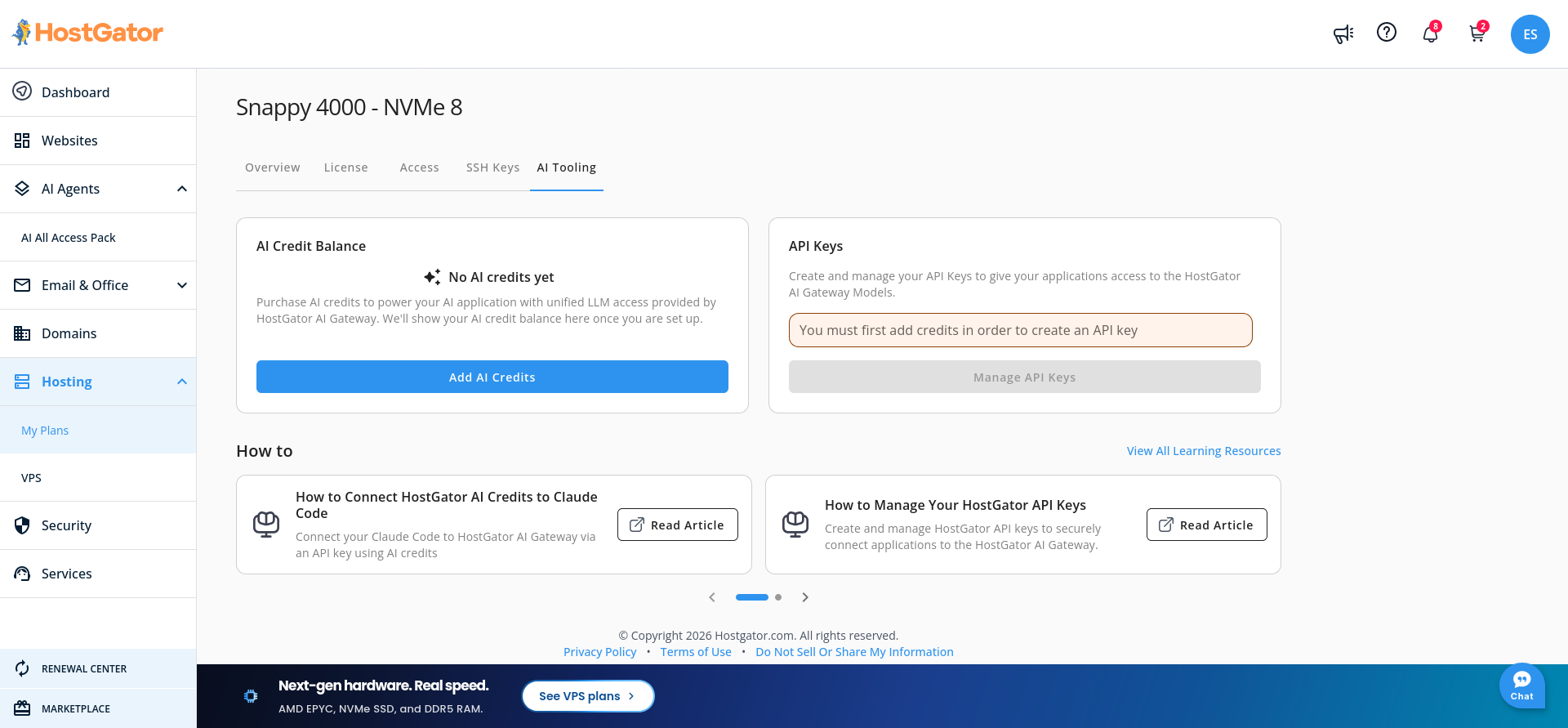Viewport: 1568px width, 728px height.
Task: Click the No AI credits yet text
Action: (501, 277)
